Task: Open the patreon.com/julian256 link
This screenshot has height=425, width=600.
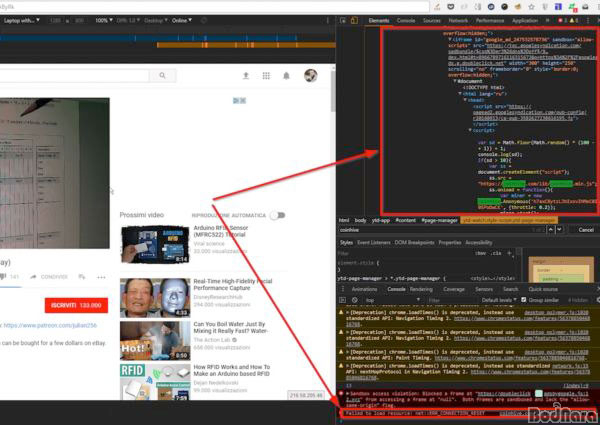Action: tap(50, 326)
